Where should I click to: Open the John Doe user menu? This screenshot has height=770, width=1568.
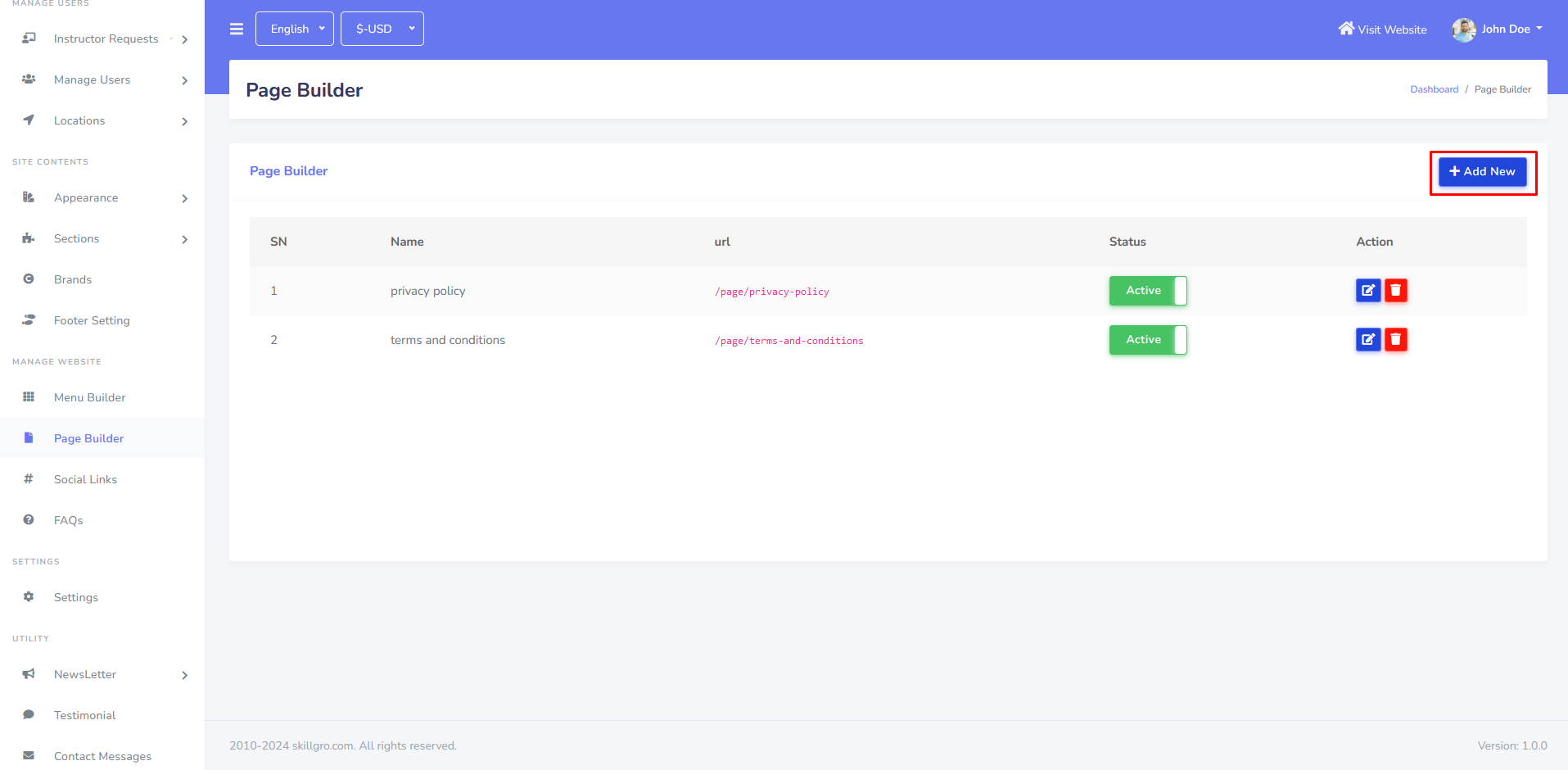[1498, 29]
